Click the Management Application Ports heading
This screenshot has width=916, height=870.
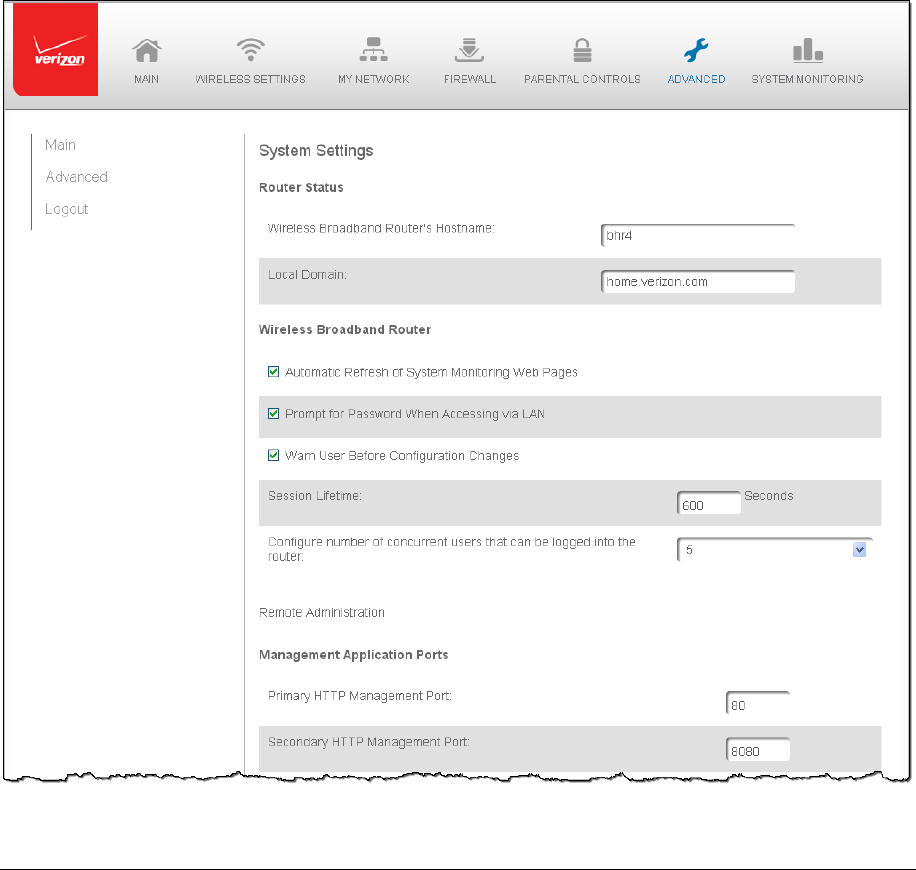353,655
